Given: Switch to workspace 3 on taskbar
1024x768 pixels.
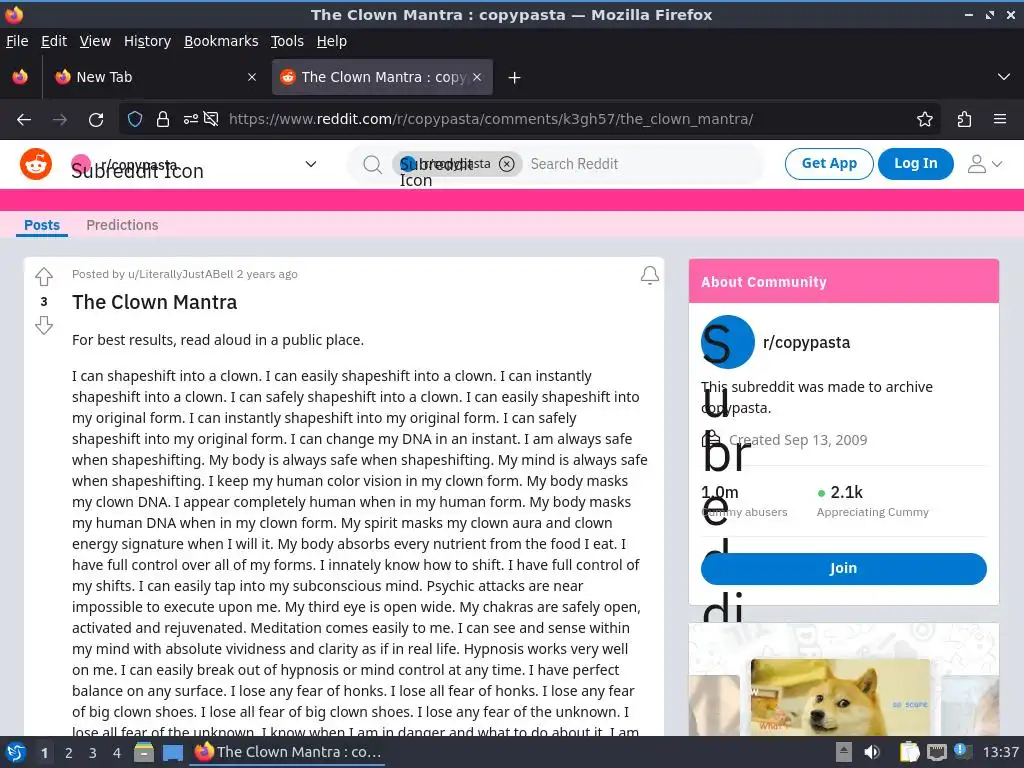Looking at the screenshot, I should pos(93,752).
